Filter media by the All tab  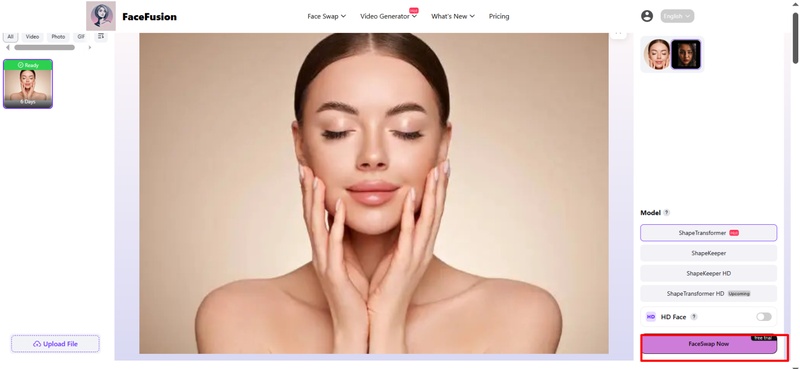pos(11,37)
